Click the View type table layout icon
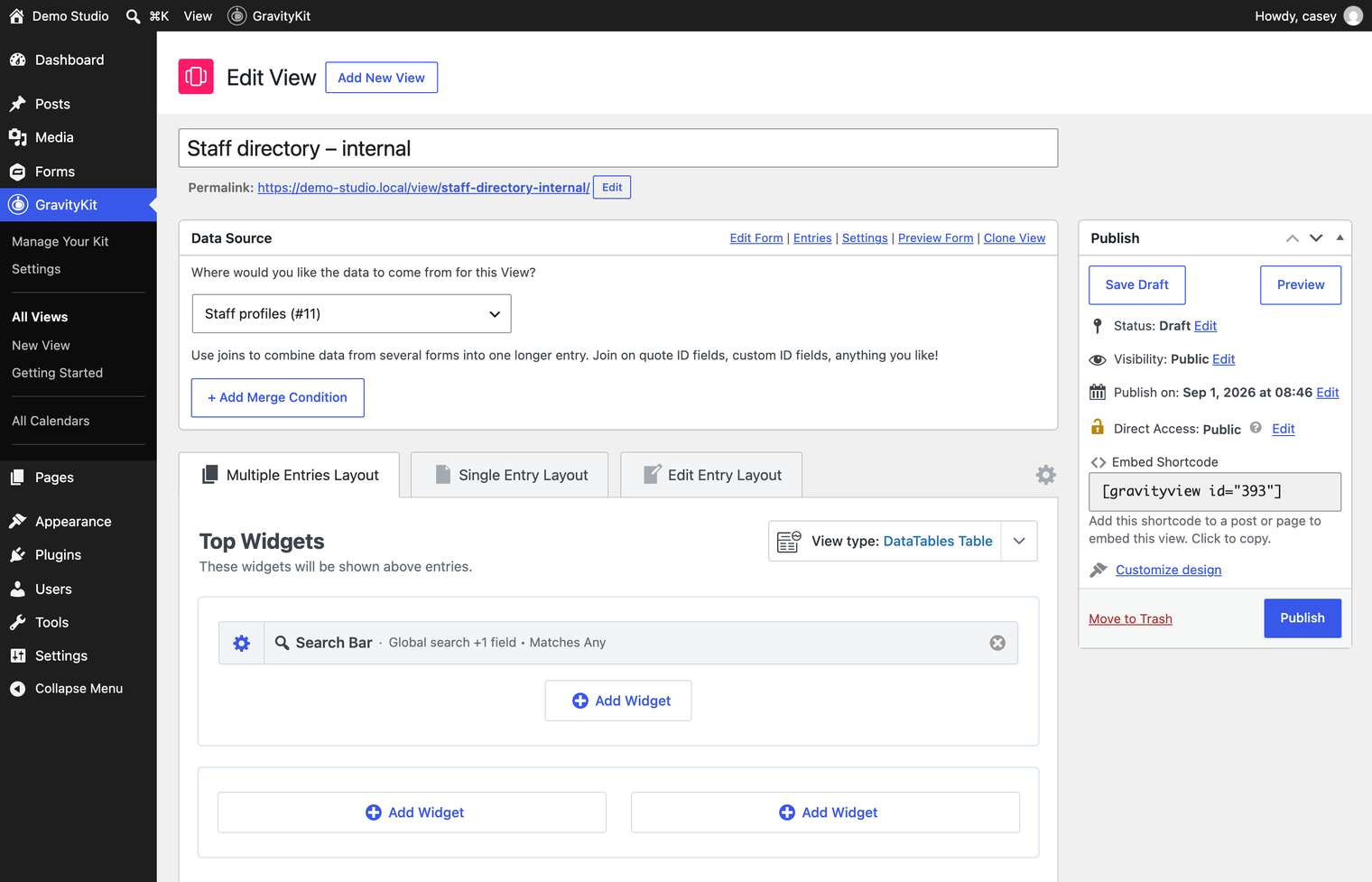The width and height of the screenshot is (1372, 882). point(789,542)
